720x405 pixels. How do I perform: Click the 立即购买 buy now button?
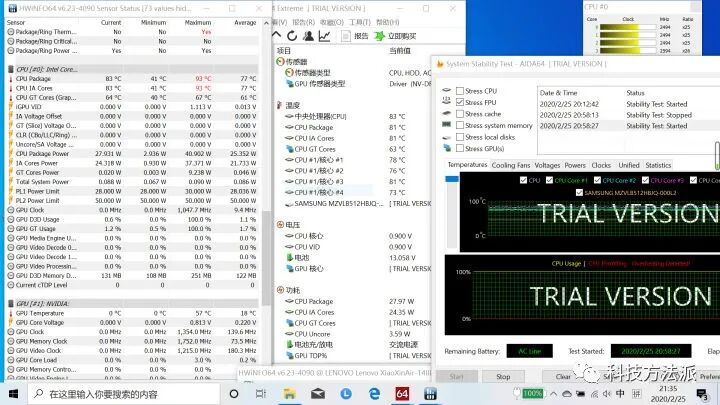coord(395,36)
